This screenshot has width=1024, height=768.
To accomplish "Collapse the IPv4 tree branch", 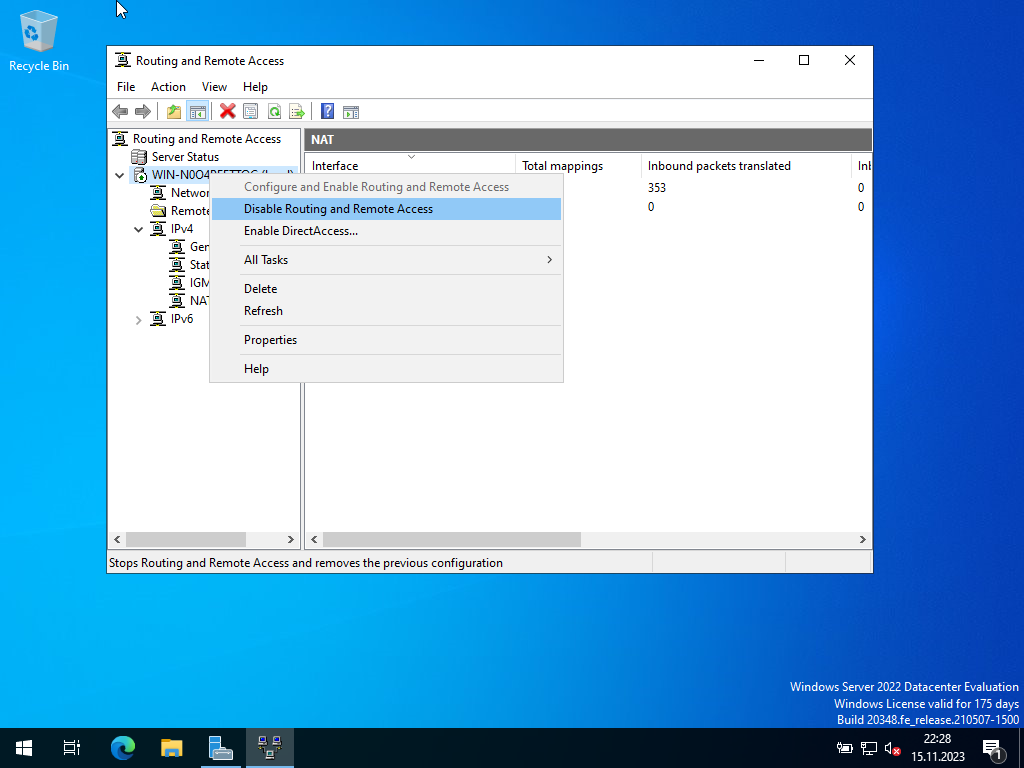I will pos(138,229).
